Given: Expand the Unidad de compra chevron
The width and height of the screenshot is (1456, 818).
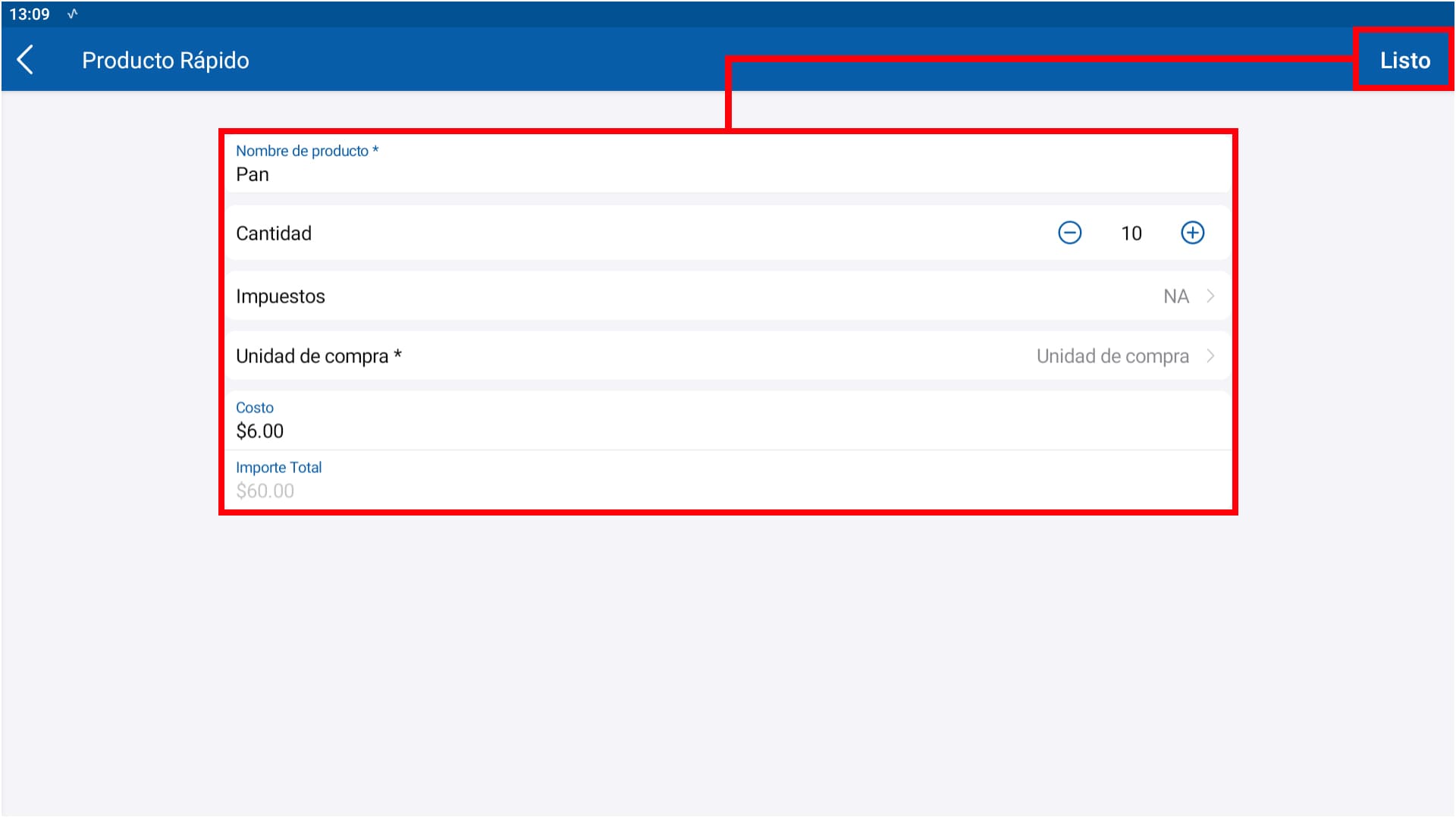Looking at the screenshot, I should [1210, 356].
